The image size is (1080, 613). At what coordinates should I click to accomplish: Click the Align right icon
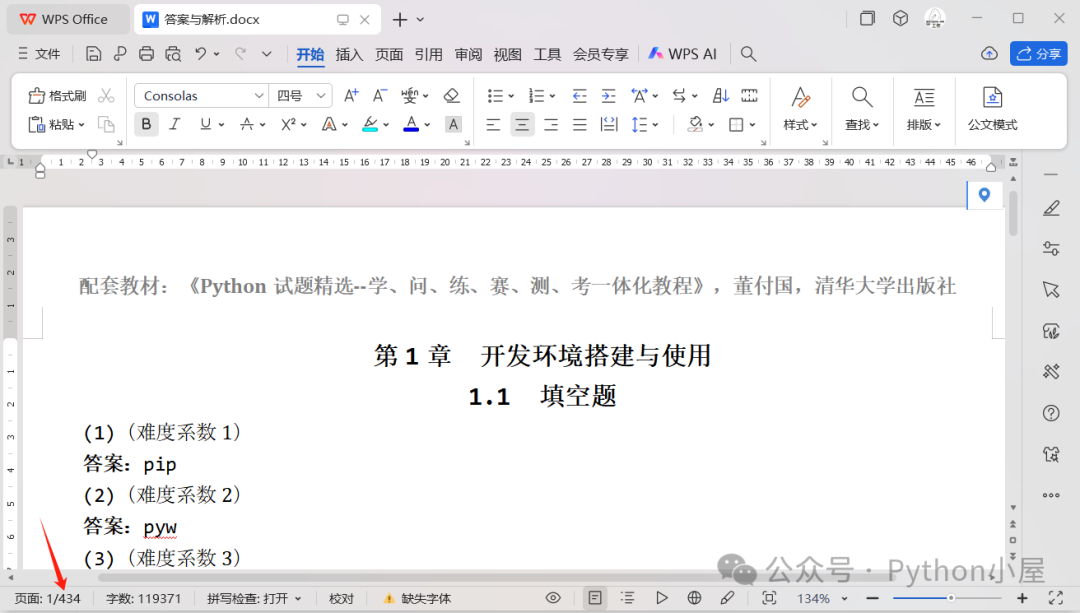click(551, 125)
